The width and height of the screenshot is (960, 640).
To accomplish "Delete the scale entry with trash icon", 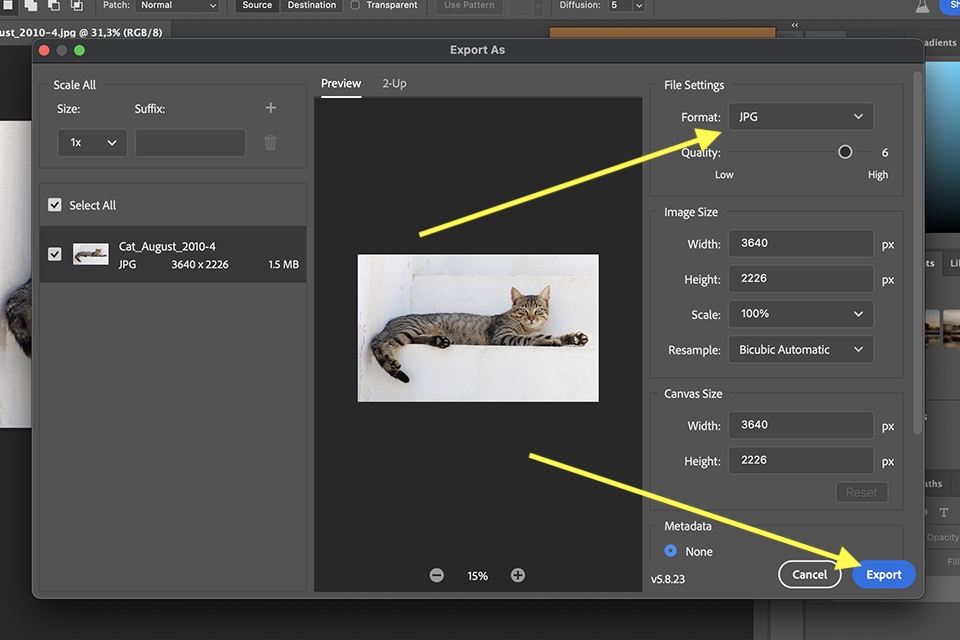I will pyautogui.click(x=270, y=143).
